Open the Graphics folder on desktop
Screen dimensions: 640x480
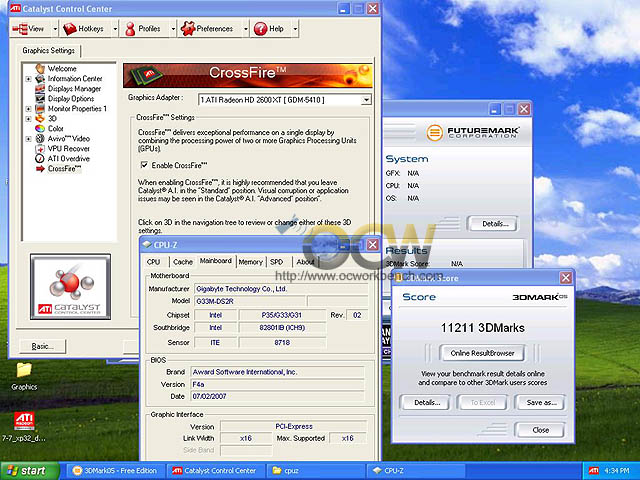pos(24,370)
